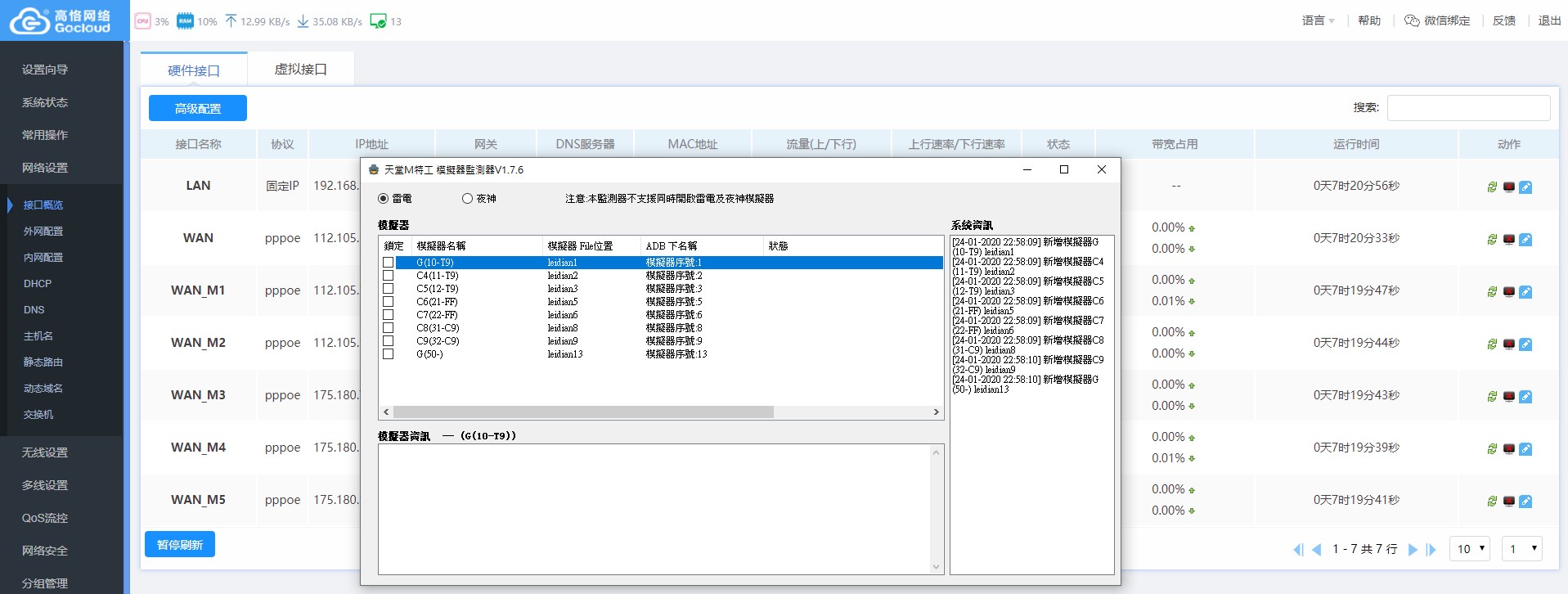Click the online devices monitor icon

coord(378,21)
